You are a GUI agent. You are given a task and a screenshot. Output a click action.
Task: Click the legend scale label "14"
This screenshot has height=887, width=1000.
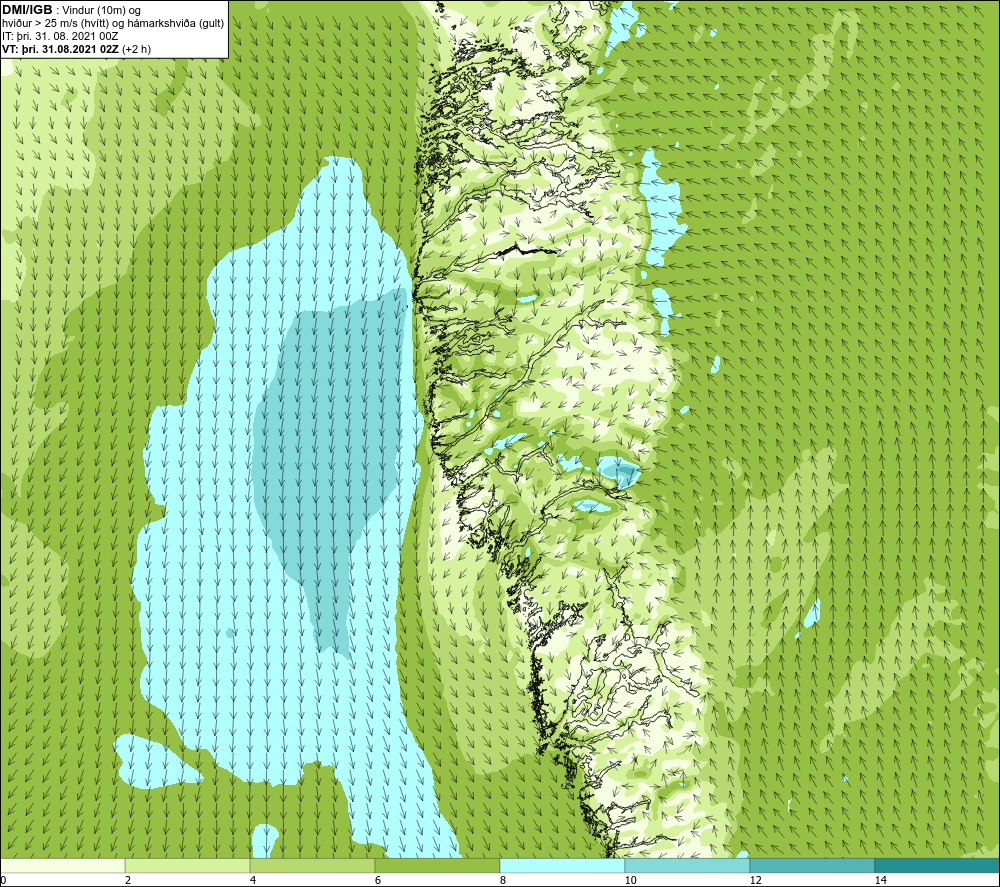pyautogui.click(x=880, y=881)
